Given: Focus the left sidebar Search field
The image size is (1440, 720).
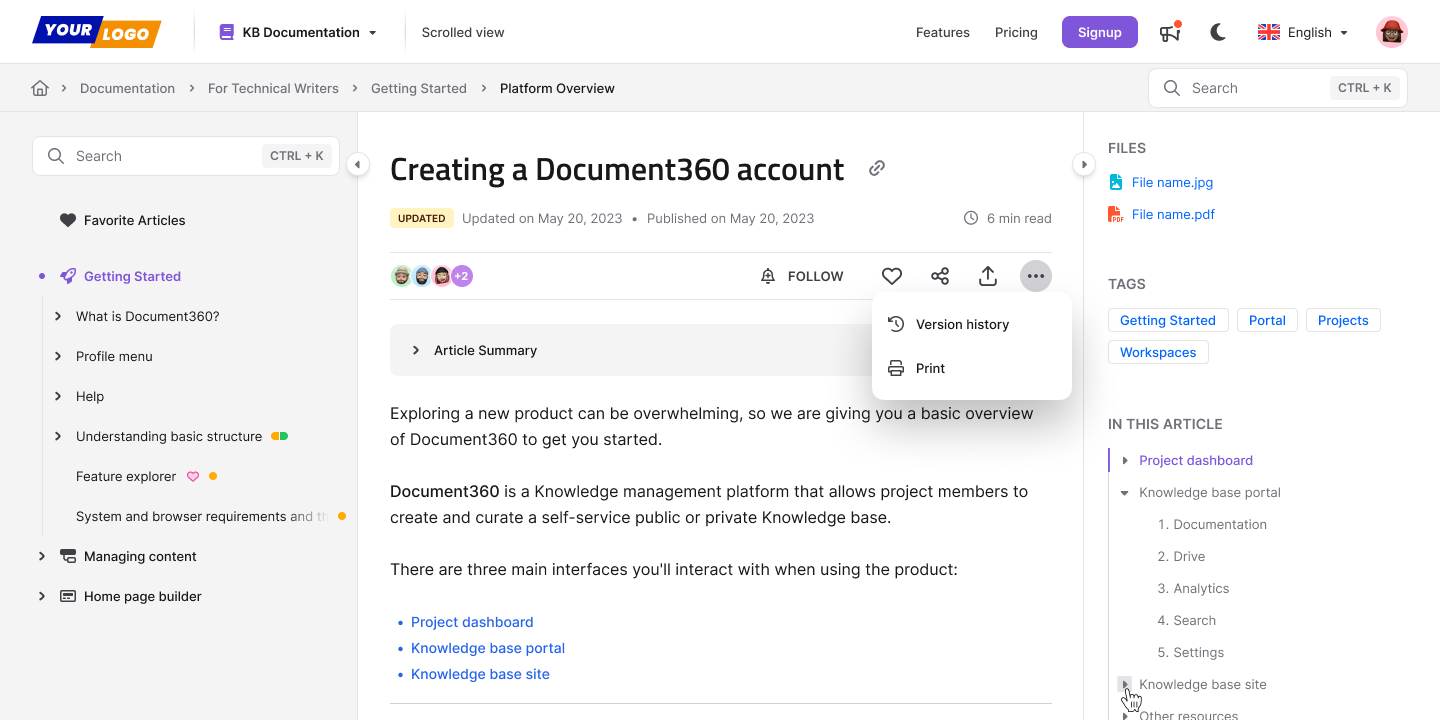Looking at the screenshot, I should click(186, 156).
